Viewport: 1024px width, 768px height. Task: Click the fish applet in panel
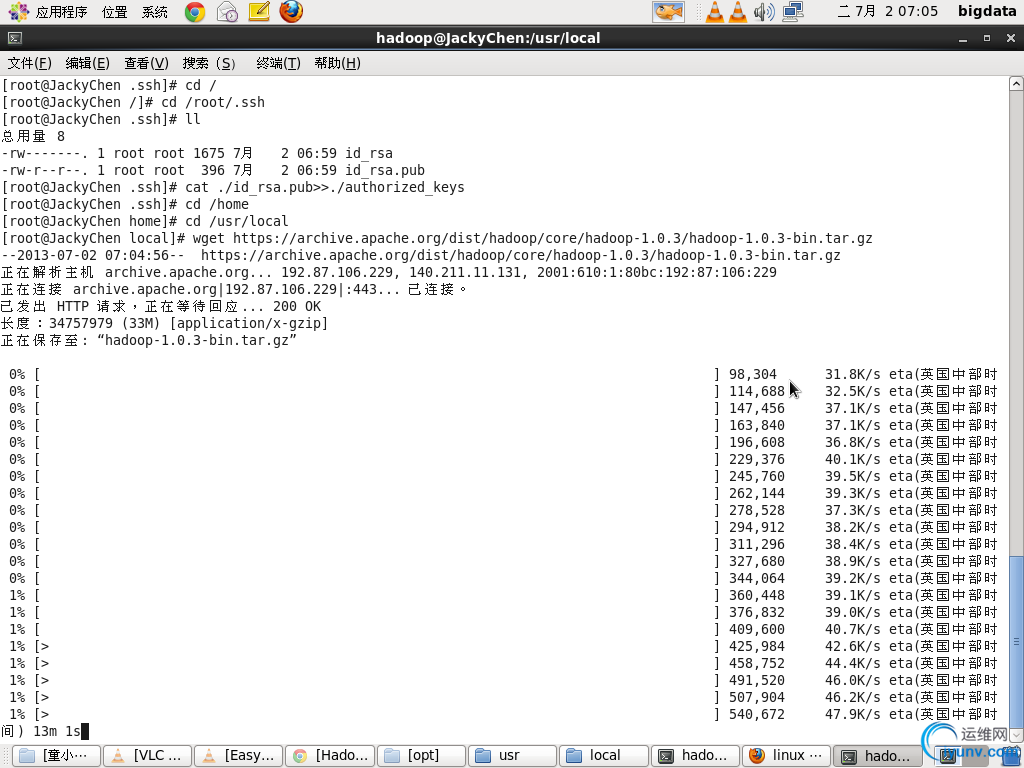[668, 12]
